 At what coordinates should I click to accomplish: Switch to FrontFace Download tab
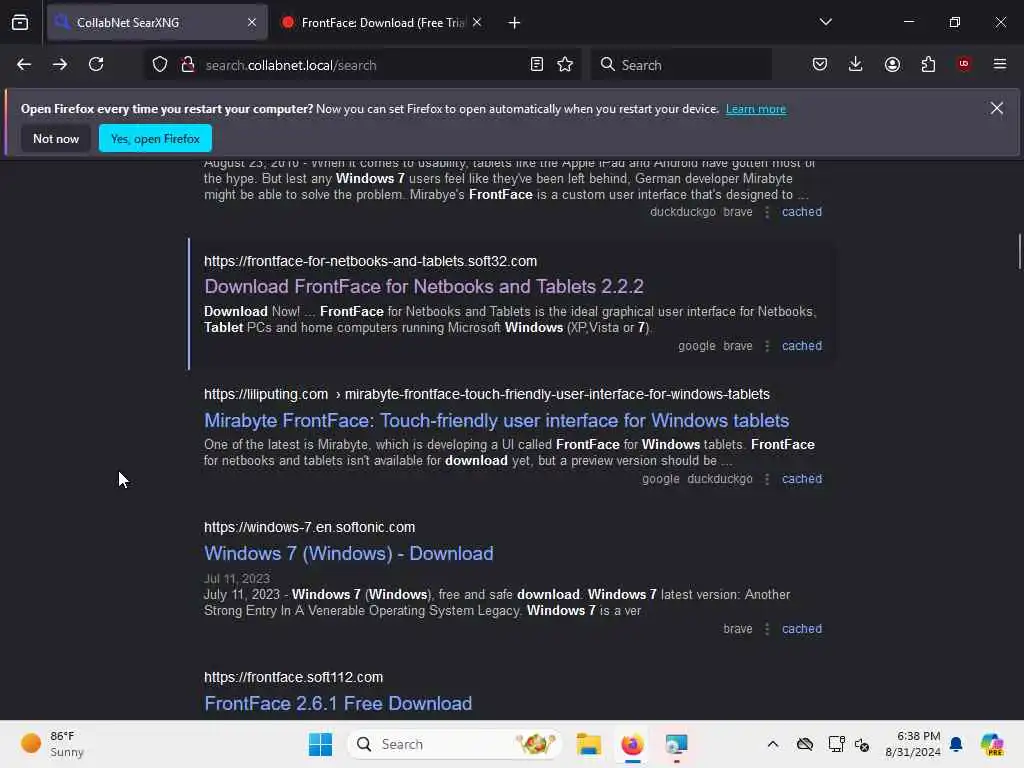[x=381, y=22]
